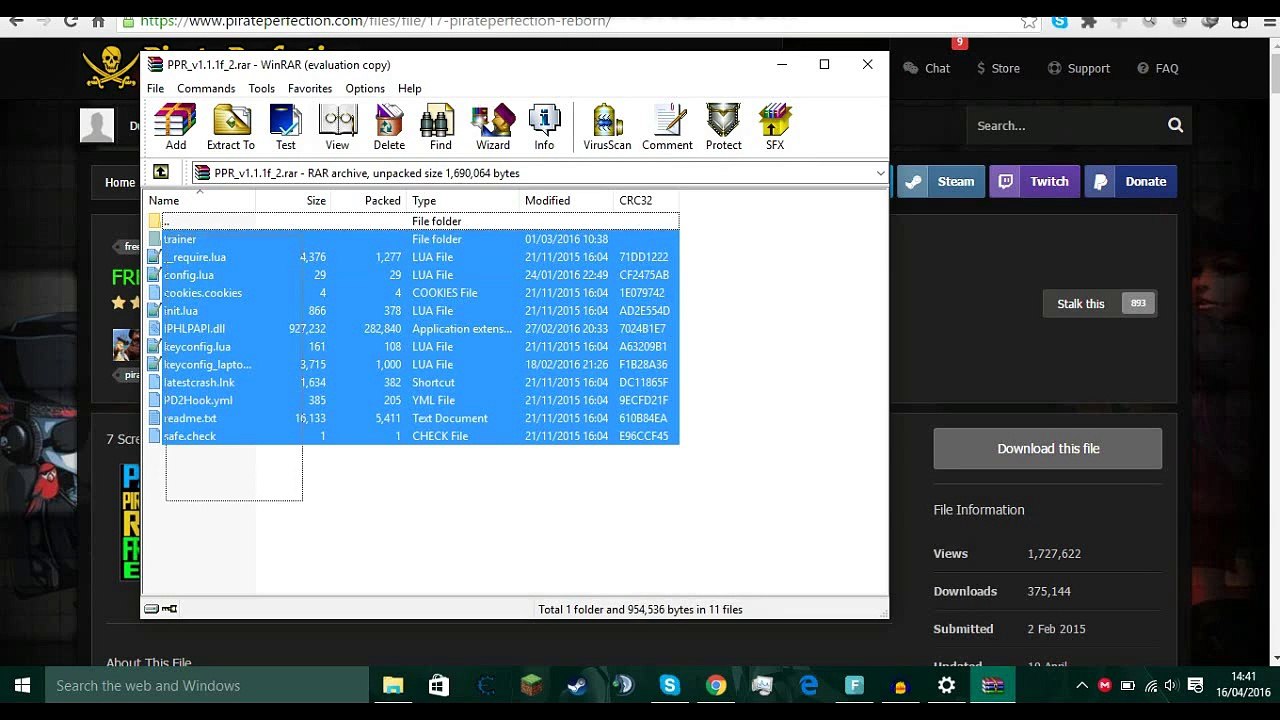Viewport: 1280px width, 720px height.
Task: Select the latestcrash.lnk shortcut
Action: [412, 383]
